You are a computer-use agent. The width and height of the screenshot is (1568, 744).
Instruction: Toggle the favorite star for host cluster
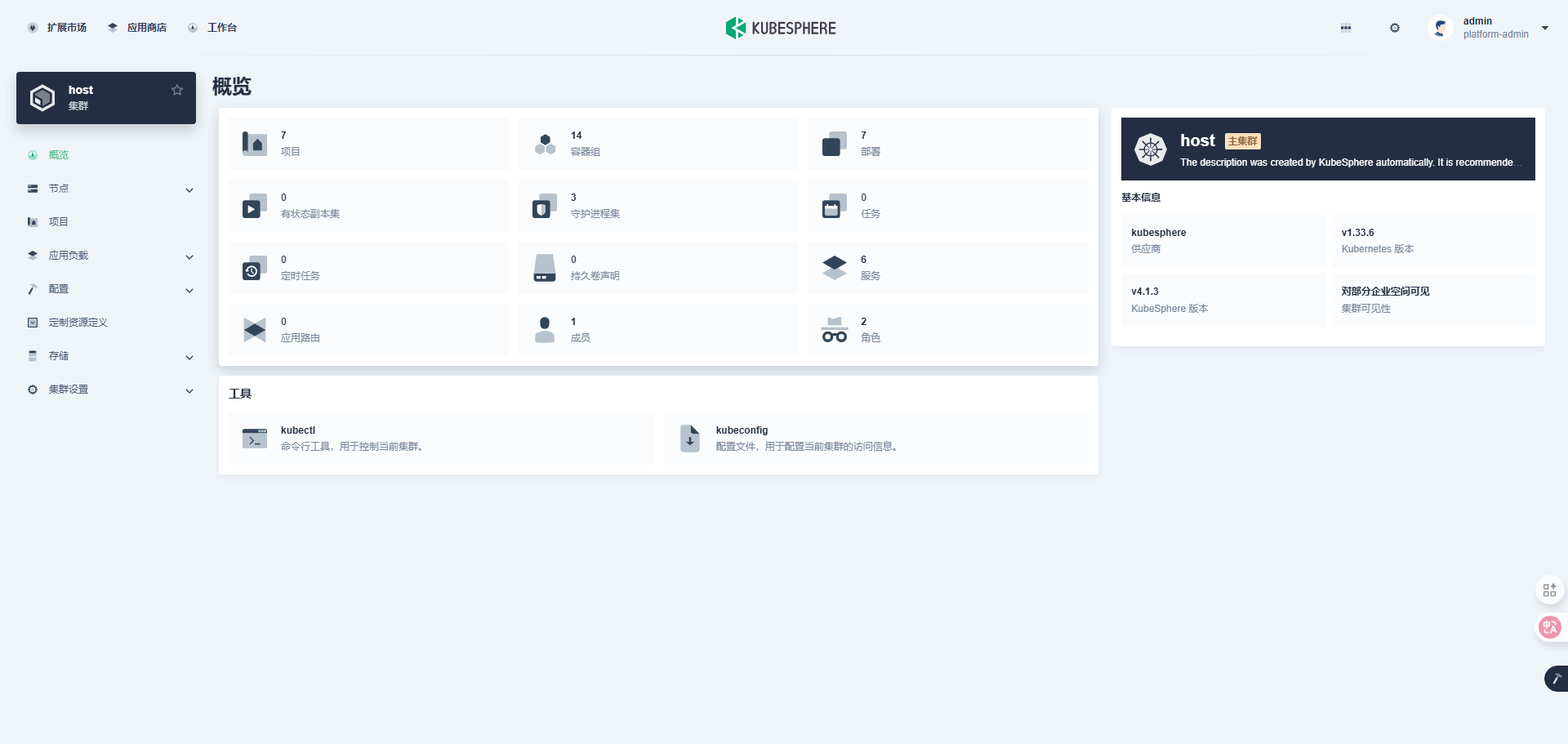click(x=177, y=90)
